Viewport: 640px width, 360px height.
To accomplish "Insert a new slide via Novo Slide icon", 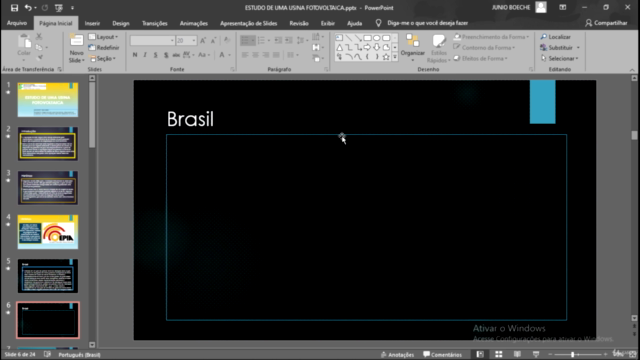I will [76, 41].
